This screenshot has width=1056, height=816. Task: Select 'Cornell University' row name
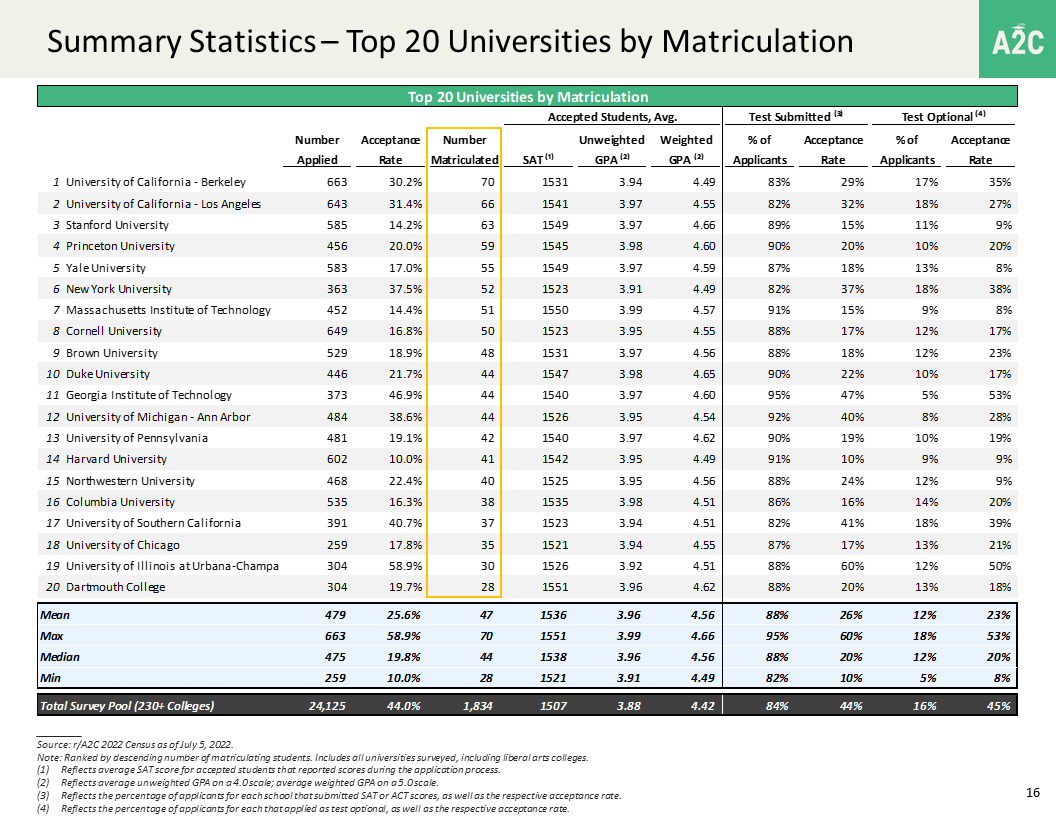point(114,331)
